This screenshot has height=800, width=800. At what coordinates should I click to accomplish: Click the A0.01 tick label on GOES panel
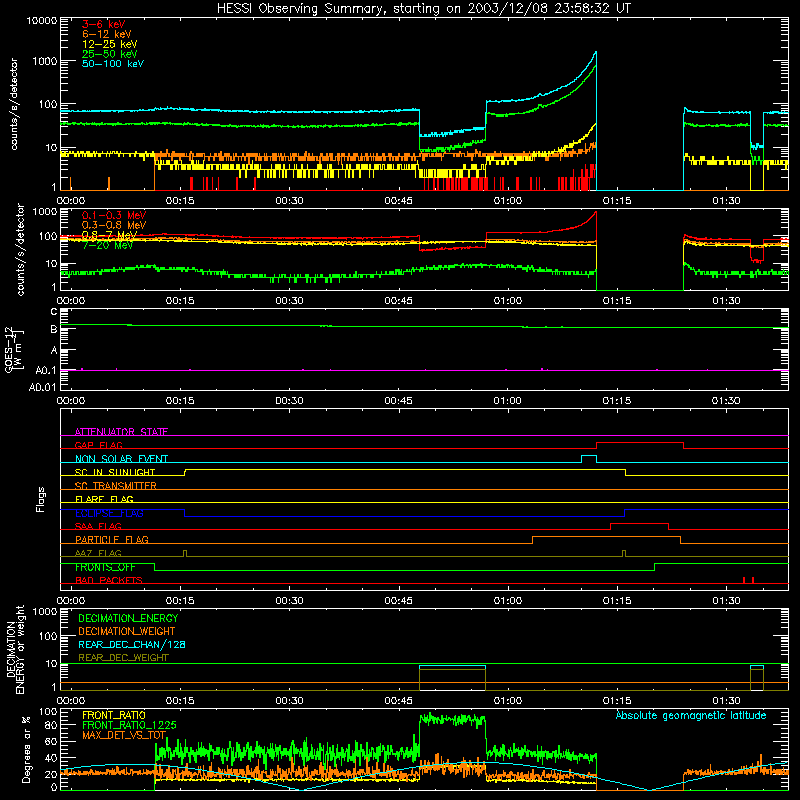coord(43,387)
